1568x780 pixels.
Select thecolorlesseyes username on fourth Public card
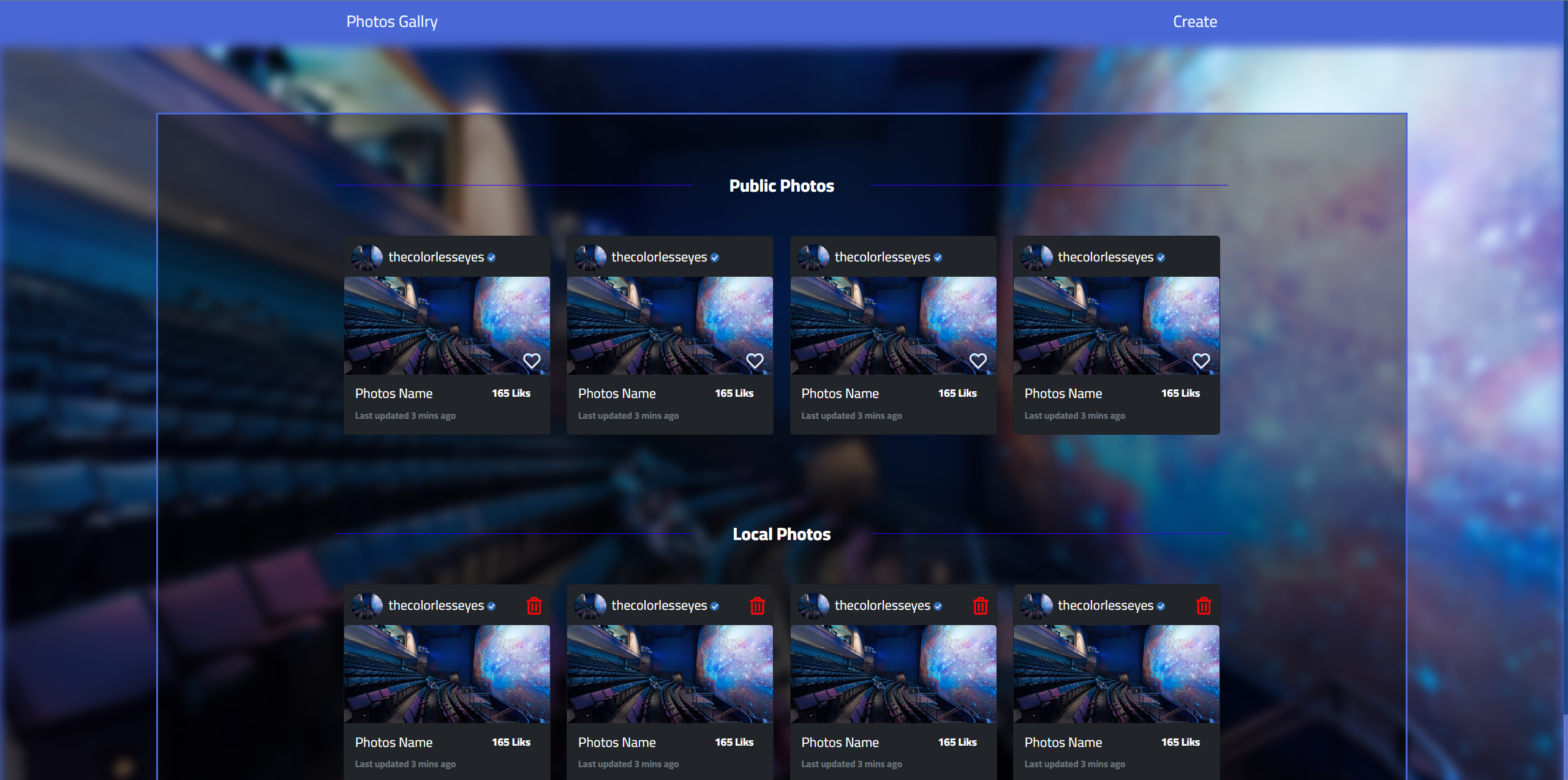1106,257
